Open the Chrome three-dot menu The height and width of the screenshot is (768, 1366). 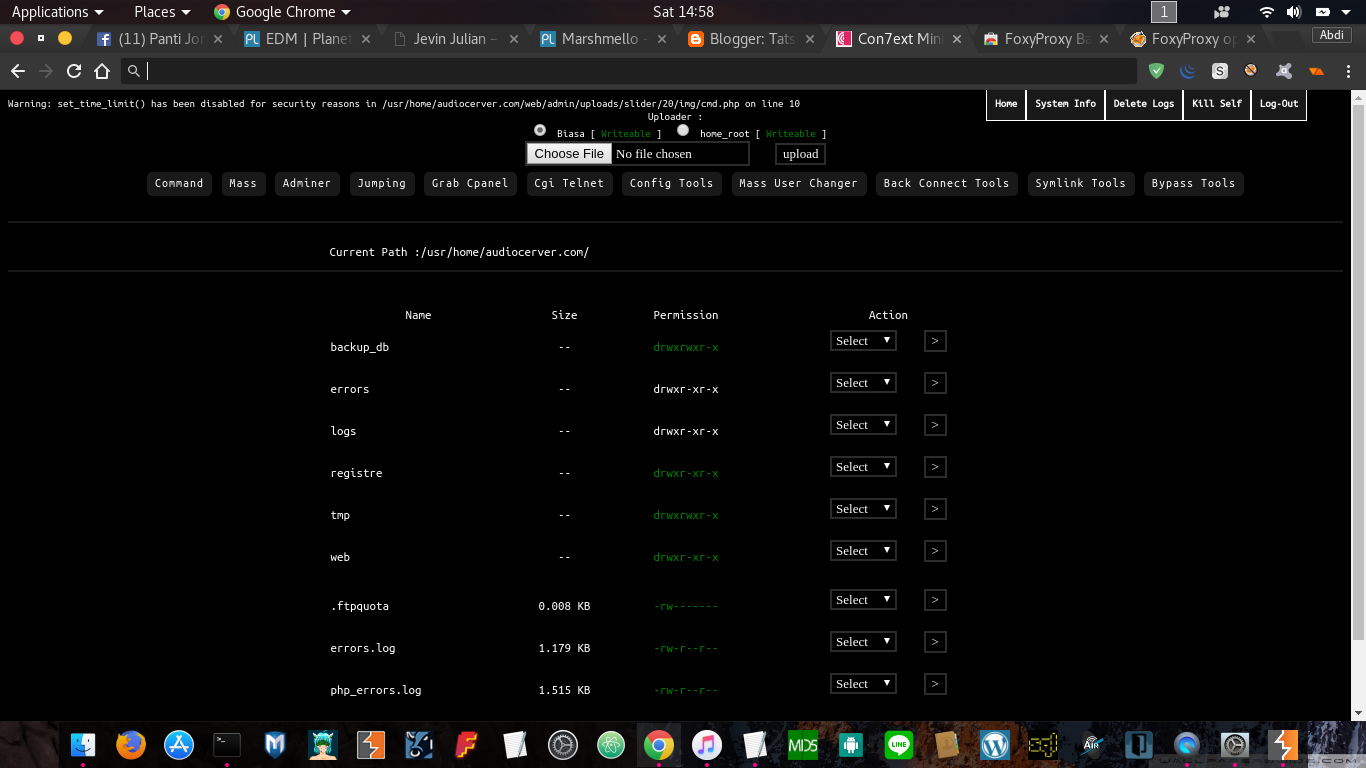pos(1347,71)
